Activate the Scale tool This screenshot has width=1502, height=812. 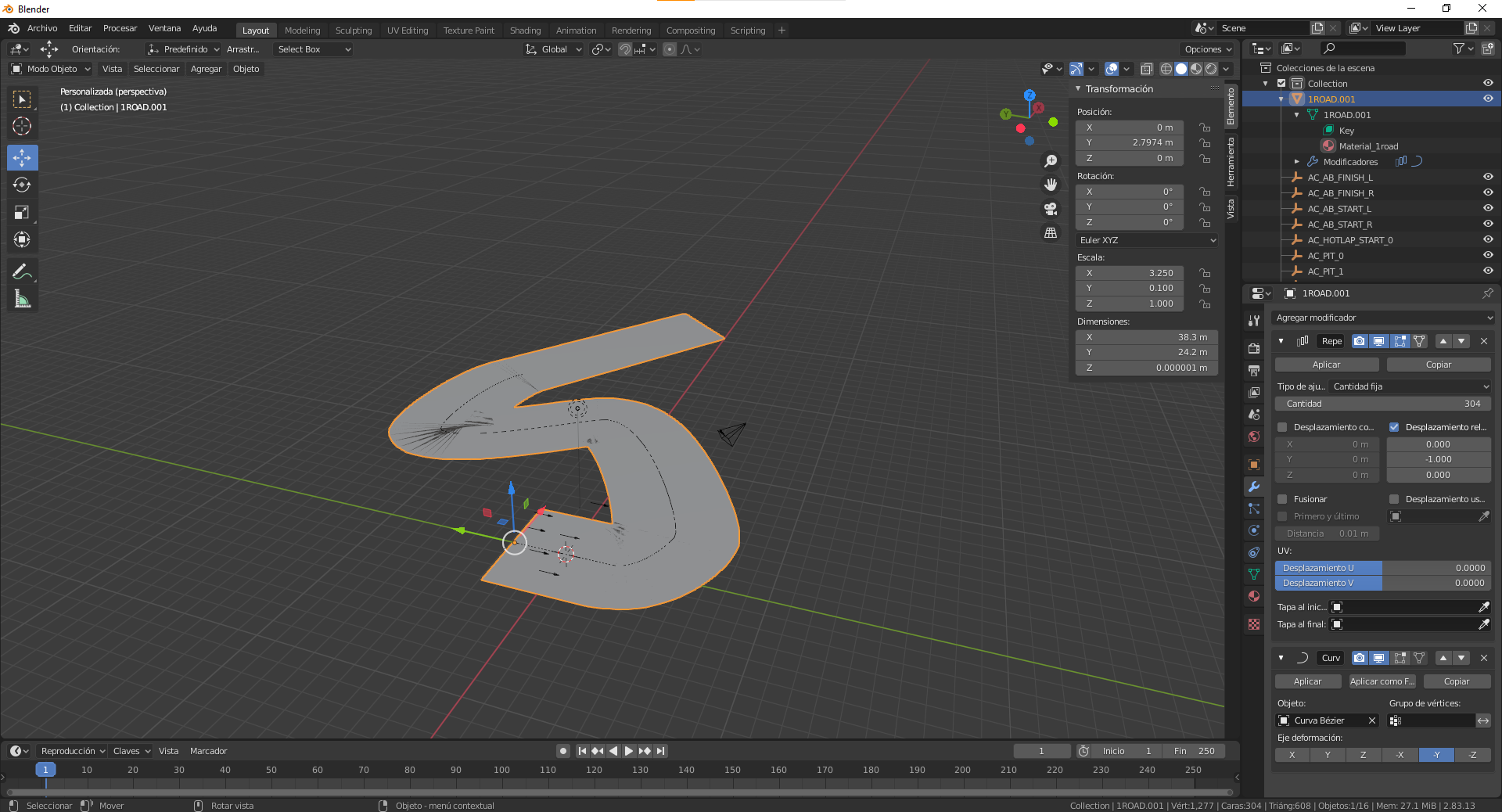(x=22, y=212)
